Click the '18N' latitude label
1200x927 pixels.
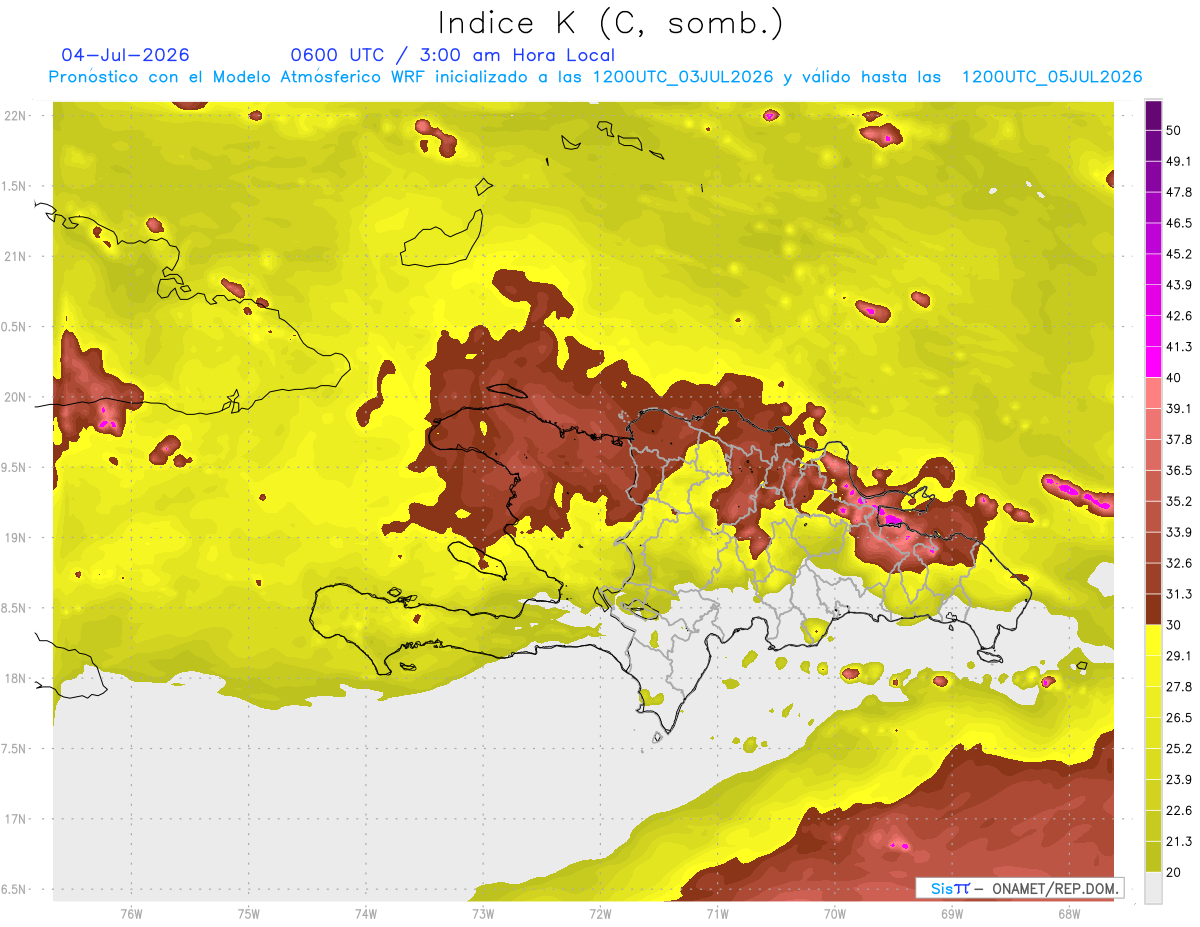tap(17, 679)
